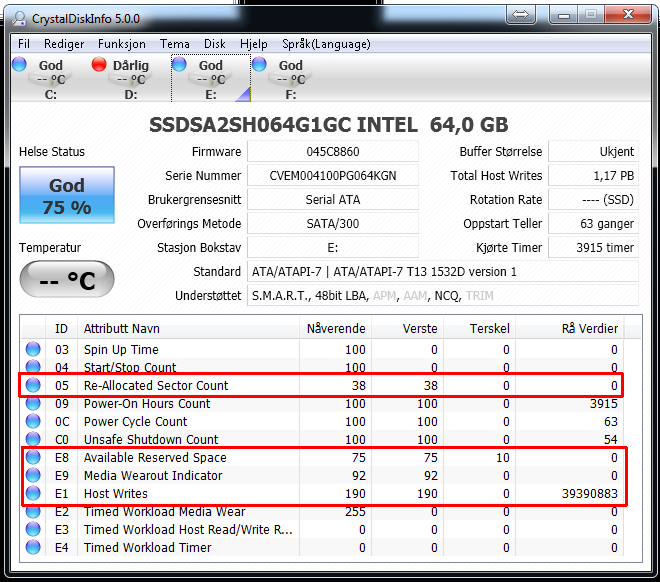
Task: Click the Nåverende column header
Action: click(x=335, y=328)
